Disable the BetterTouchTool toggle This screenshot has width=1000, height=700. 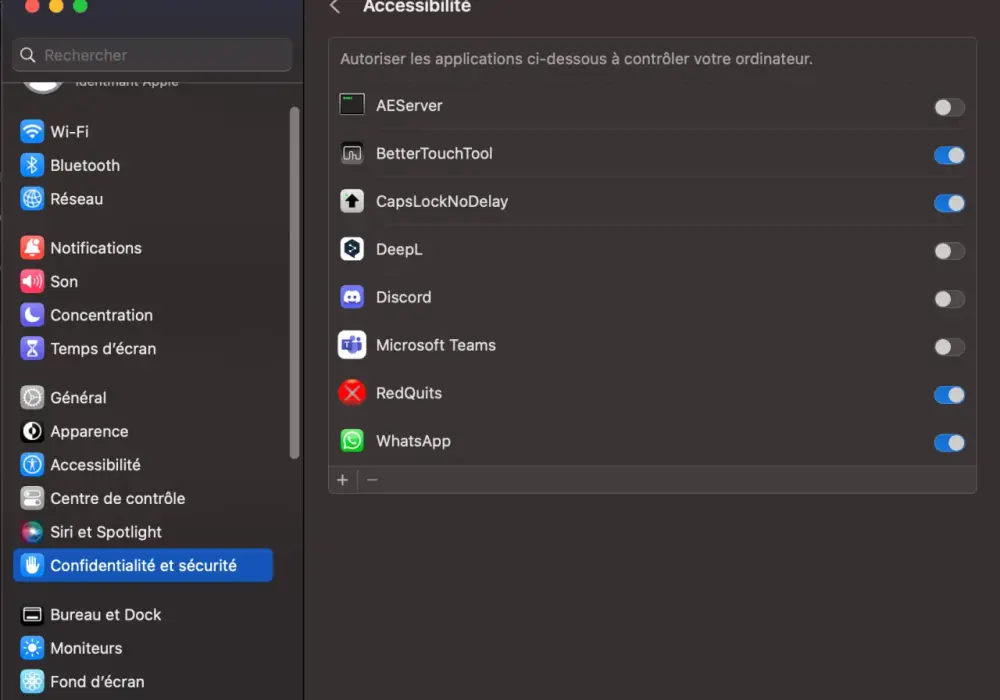[x=949, y=155]
